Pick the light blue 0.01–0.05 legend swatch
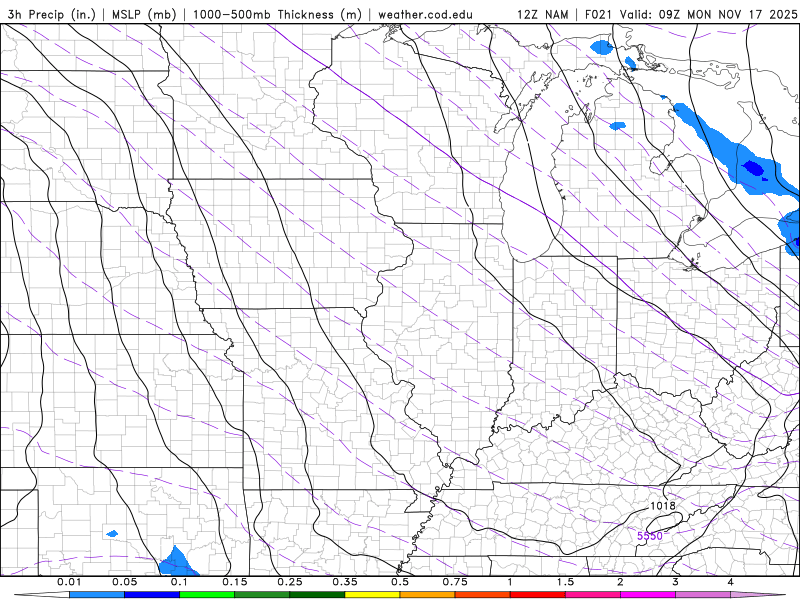 97,595
